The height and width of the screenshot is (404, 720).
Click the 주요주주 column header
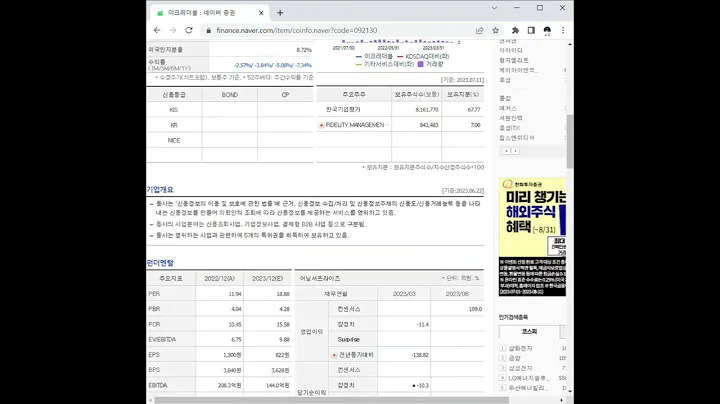pyautogui.click(x=354, y=95)
